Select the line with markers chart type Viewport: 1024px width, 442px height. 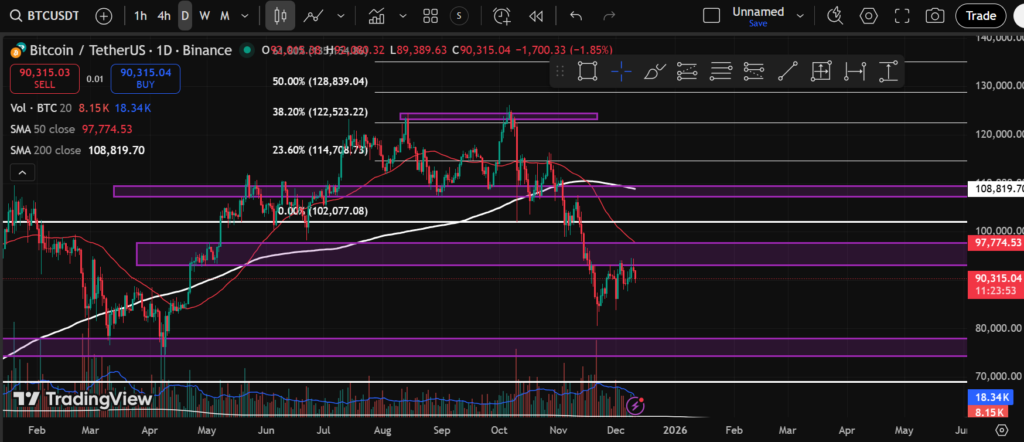click(x=314, y=16)
